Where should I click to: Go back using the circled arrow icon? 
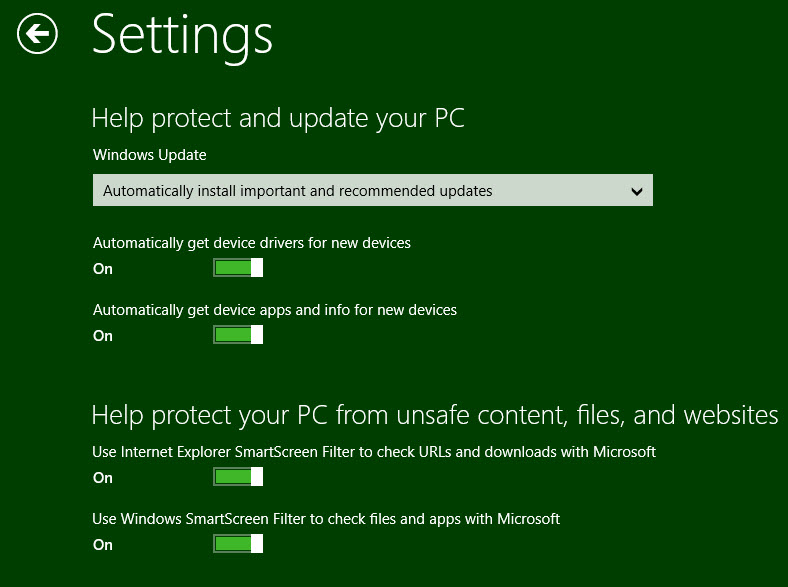(x=37, y=34)
